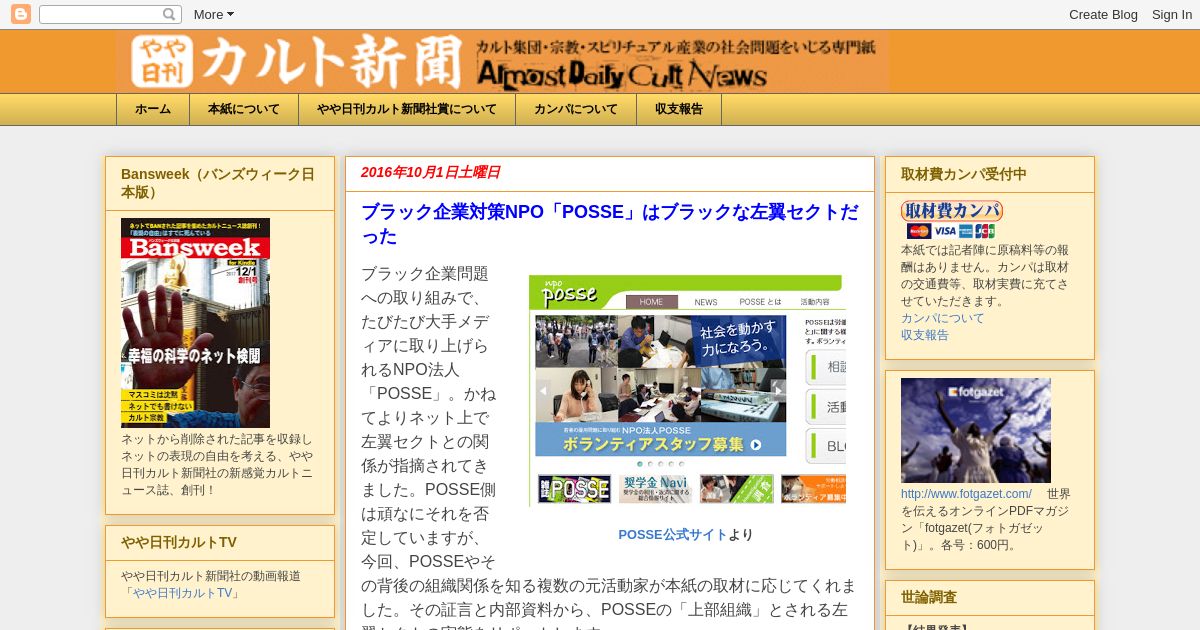This screenshot has width=1200, height=630.
Task: Open the More dropdown in navbar
Action: point(213,14)
